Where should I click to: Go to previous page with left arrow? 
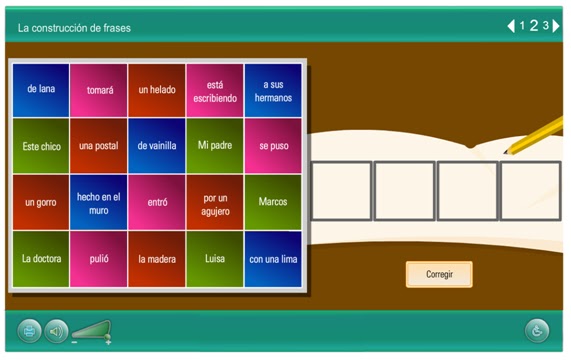click(511, 26)
